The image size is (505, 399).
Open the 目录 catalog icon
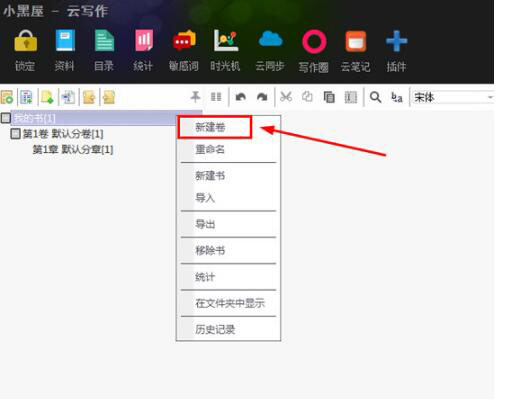pyautogui.click(x=104, y=41)
